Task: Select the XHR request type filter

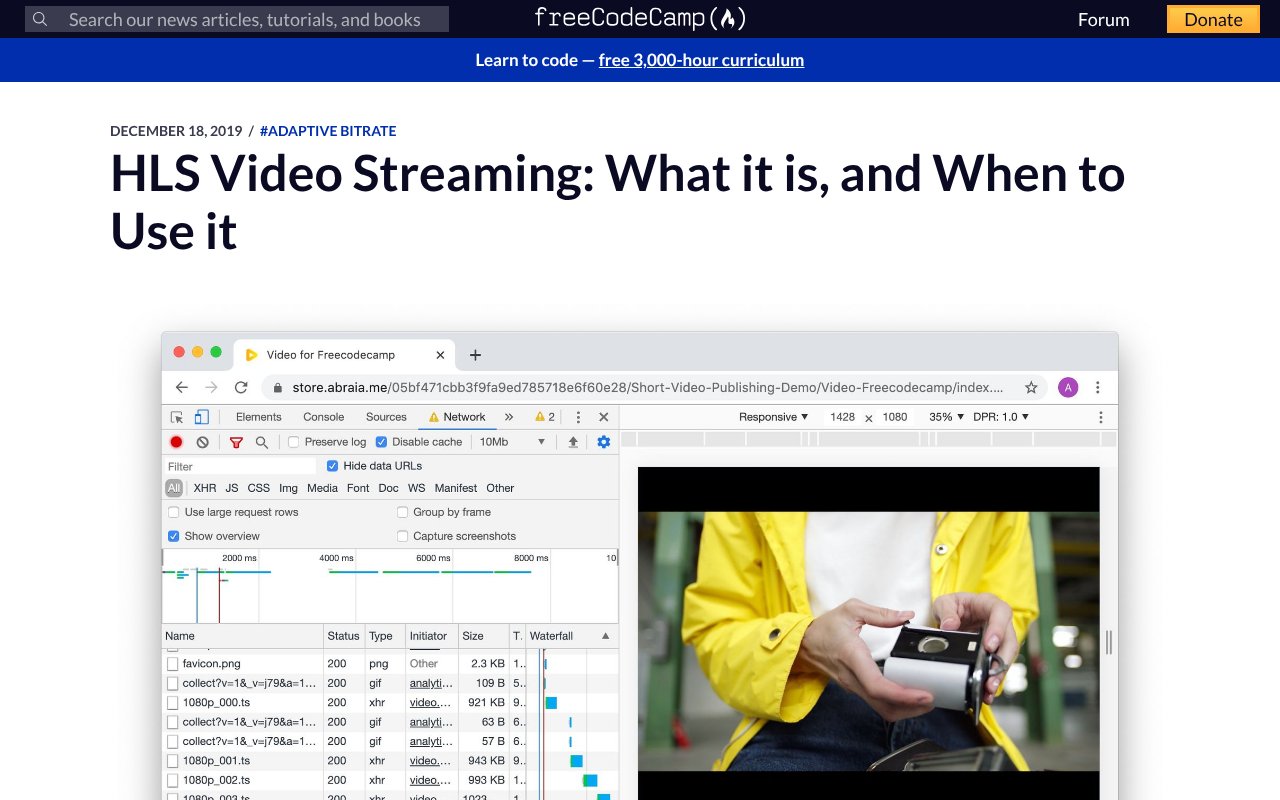Action: pyautogui.click(x=204, y=488)
